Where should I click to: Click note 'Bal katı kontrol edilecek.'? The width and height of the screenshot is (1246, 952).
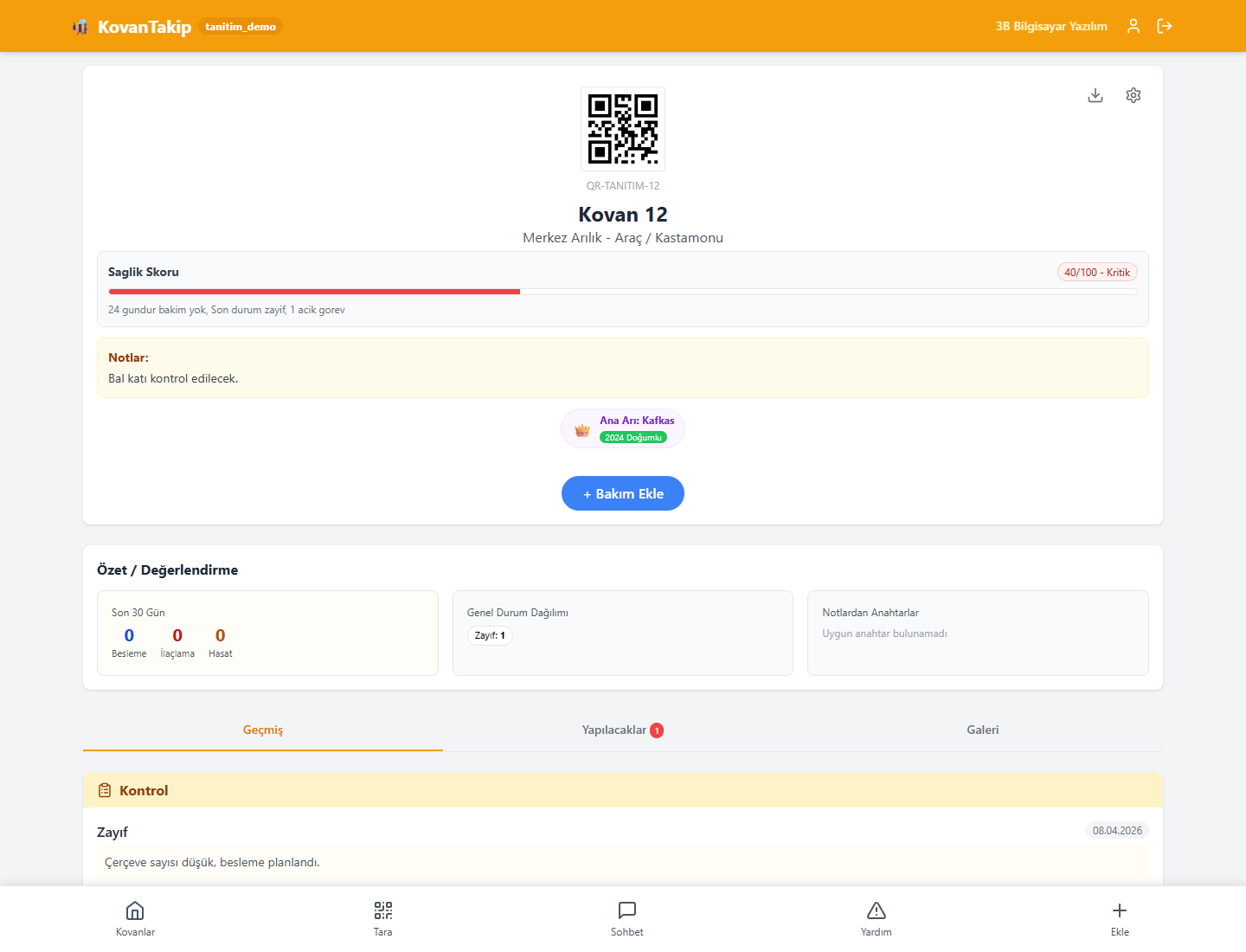click(173, 379)
